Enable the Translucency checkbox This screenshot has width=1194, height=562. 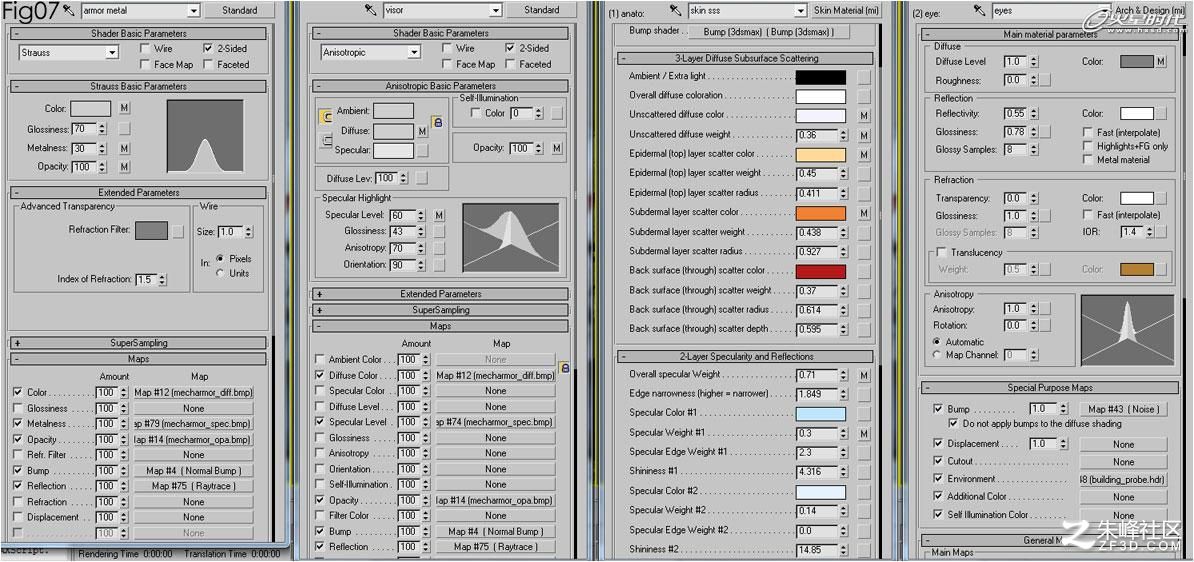click(943, 252)
